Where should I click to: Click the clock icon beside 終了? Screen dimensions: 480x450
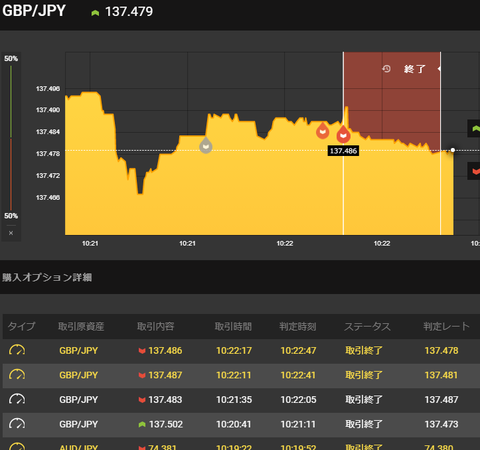386,69
